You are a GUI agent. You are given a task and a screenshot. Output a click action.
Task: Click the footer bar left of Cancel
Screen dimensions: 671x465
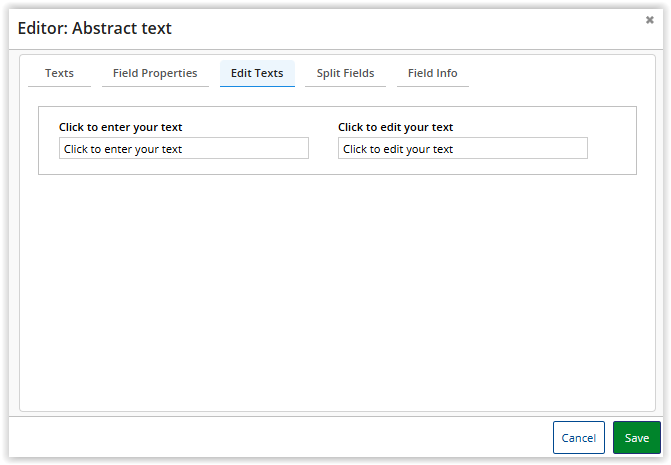[x=278, y=437]
